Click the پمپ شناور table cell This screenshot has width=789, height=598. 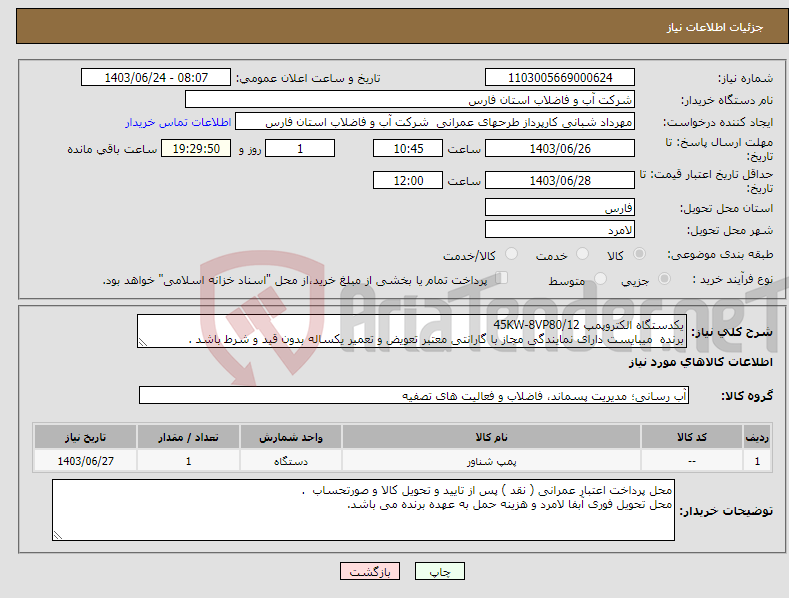[x=491, y=461]
